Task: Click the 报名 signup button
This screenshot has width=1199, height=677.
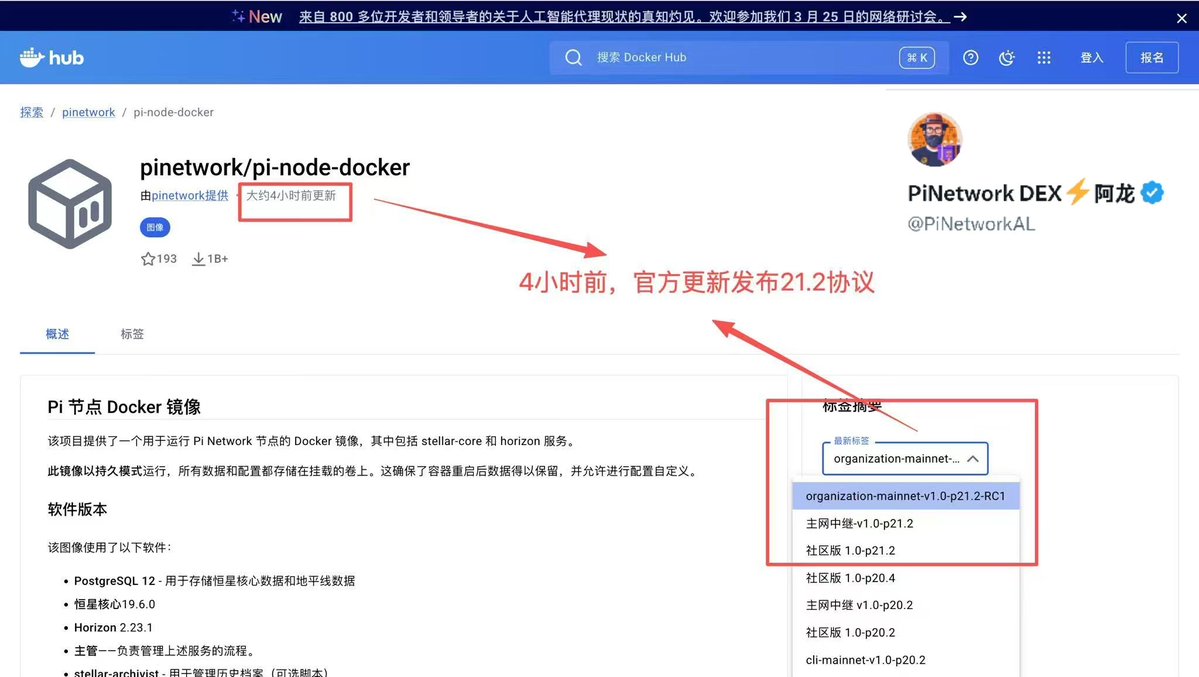Action: pyautogui.click(x=1151, y=57)
